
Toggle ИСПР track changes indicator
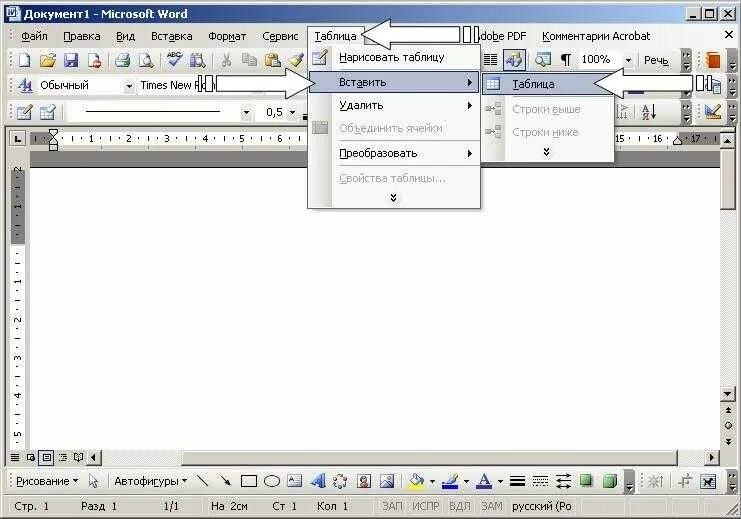coord(426,506)
